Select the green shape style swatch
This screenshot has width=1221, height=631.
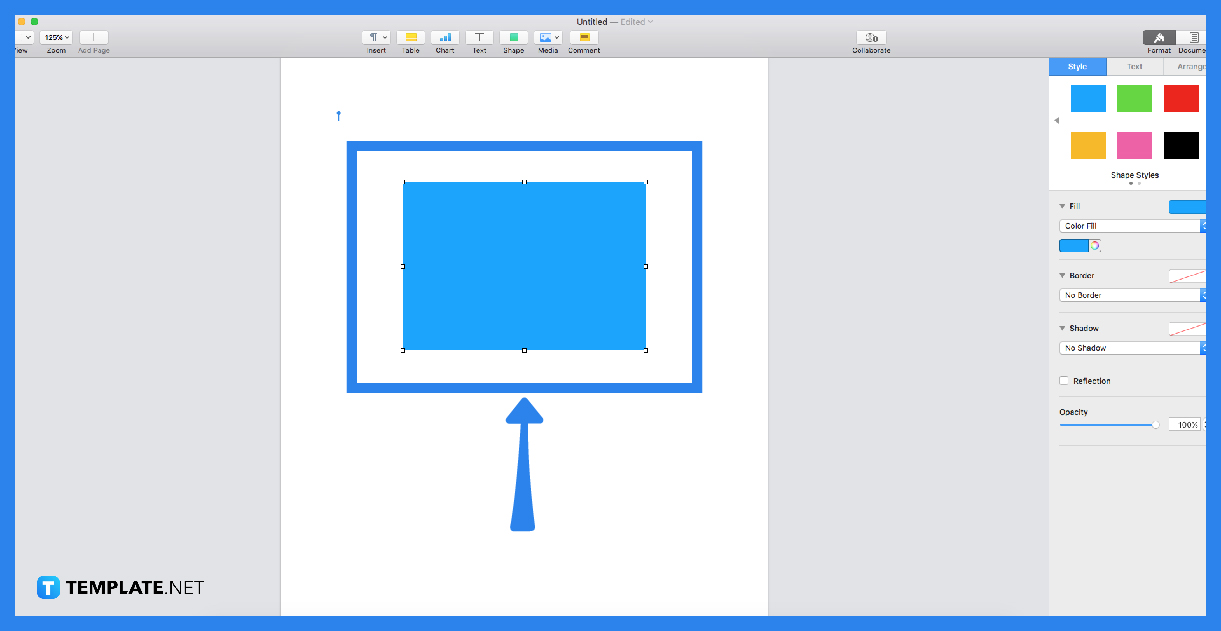tap(1134, 98)
